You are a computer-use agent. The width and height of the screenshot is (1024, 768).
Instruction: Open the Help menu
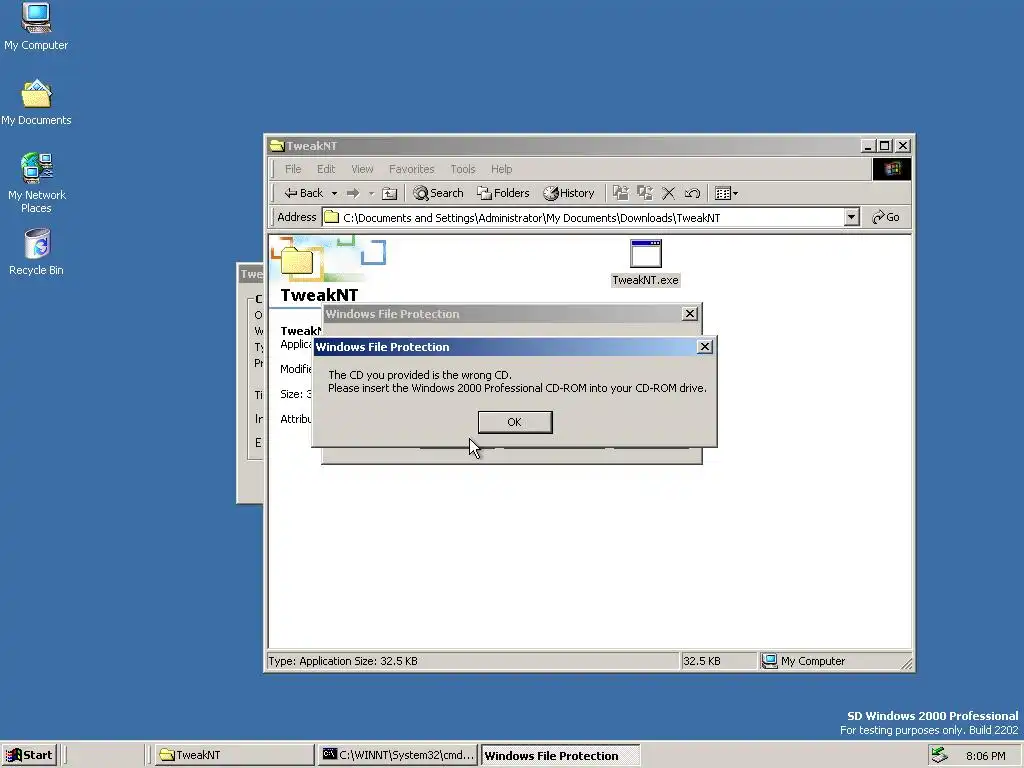click(502, 169)
